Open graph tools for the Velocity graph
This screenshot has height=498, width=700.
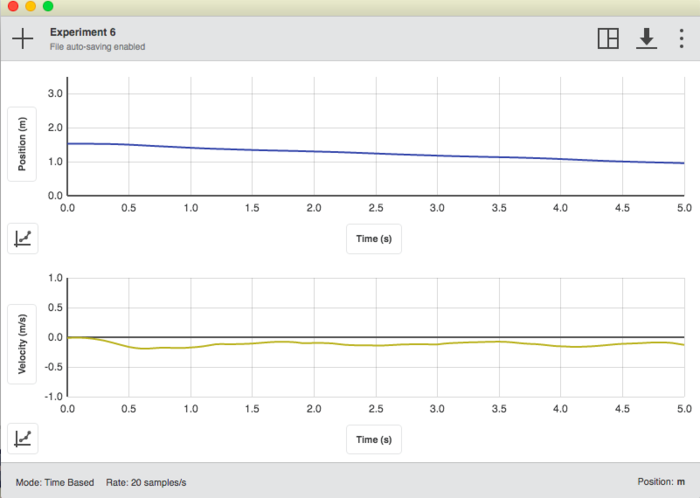tap(22, 438)
